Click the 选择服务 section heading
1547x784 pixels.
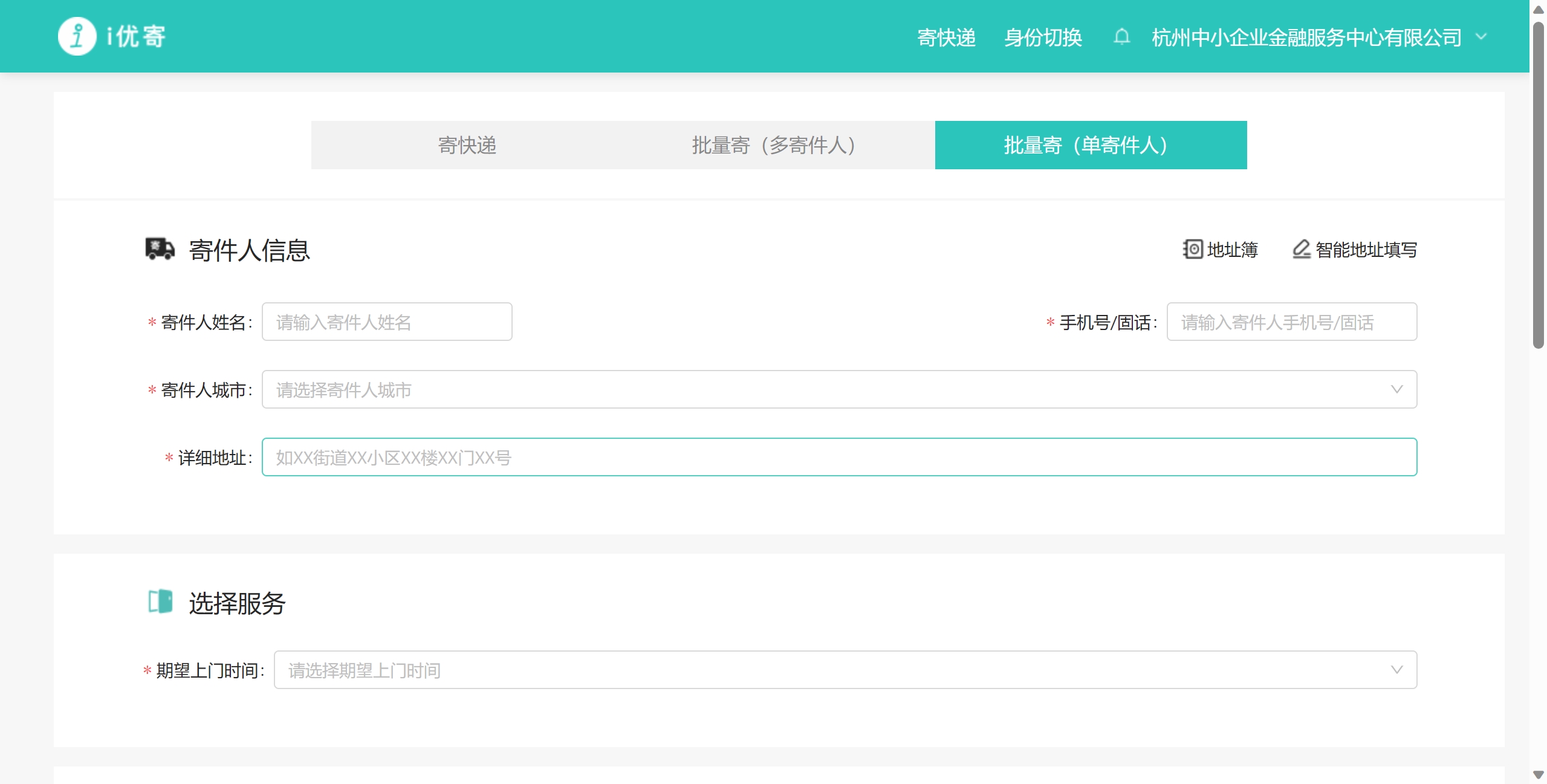point(237,603)
